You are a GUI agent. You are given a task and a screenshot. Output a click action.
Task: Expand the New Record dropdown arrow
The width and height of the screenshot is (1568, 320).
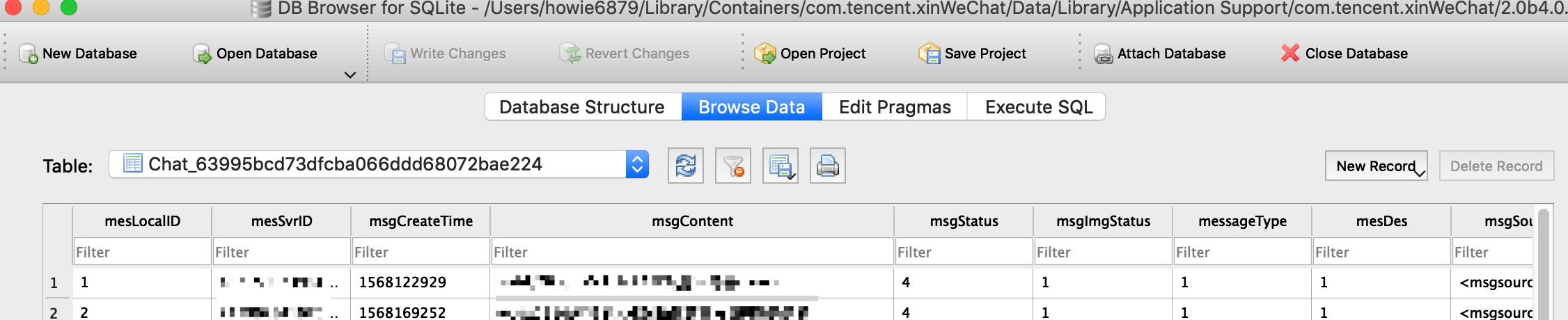(x=1420, y=172)
